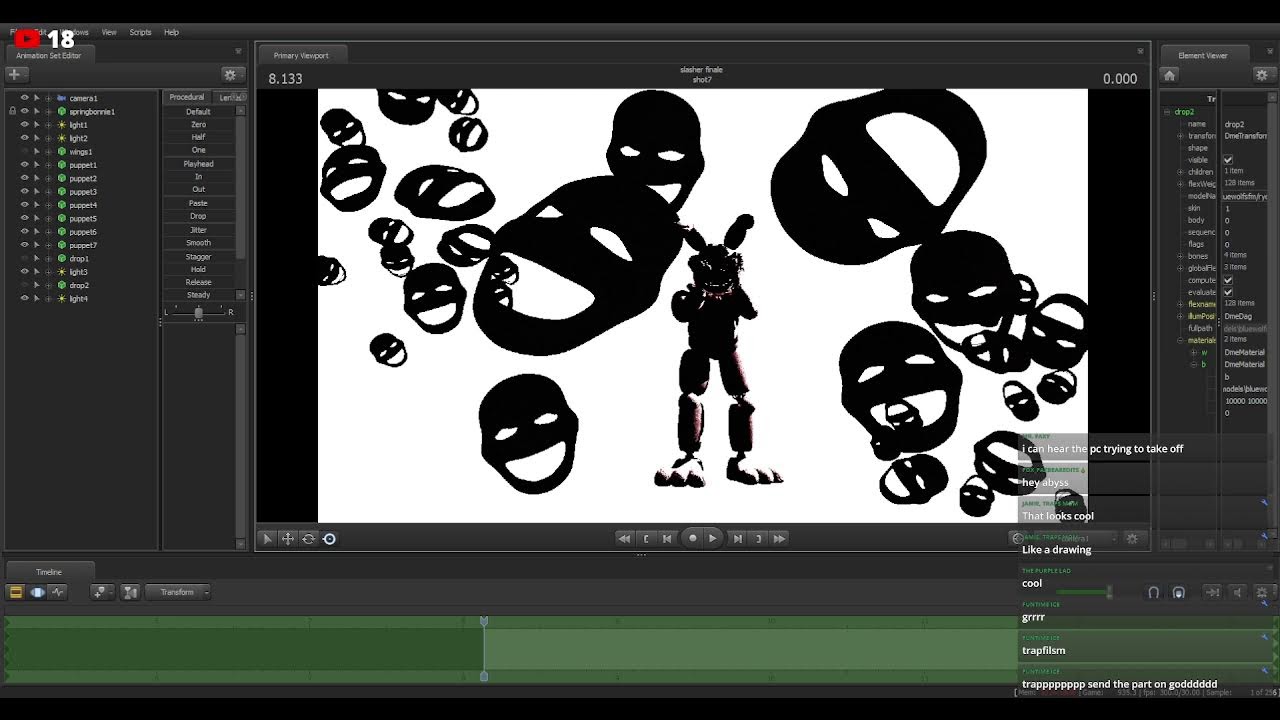Toggle visibility eye for light1
The height and width of the screenshot is (720, 1280).
pyautogui.click(x=25, y=125)
